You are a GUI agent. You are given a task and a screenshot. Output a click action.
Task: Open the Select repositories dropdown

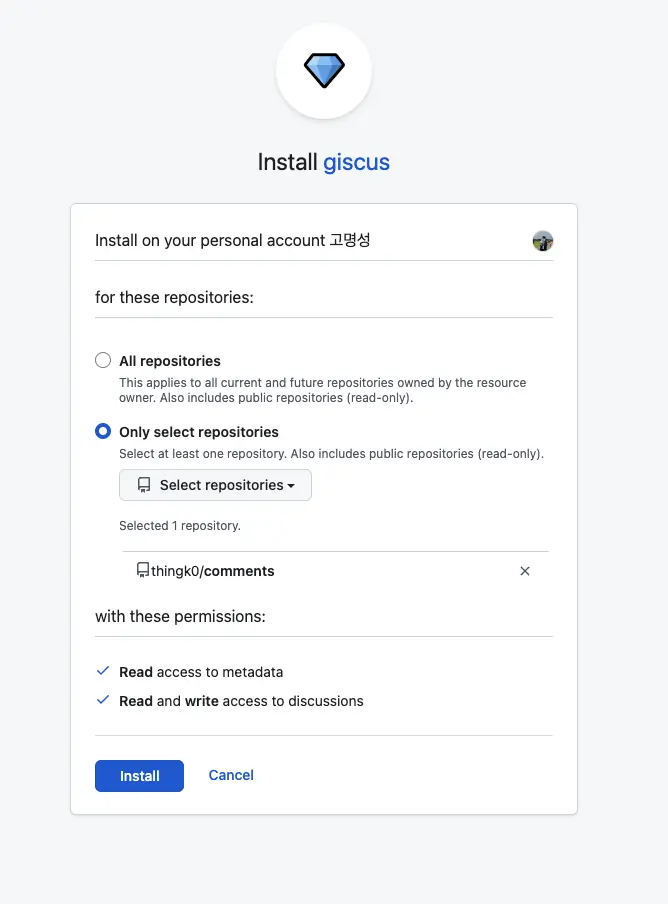pyautogui.click(x=215, y=485)
